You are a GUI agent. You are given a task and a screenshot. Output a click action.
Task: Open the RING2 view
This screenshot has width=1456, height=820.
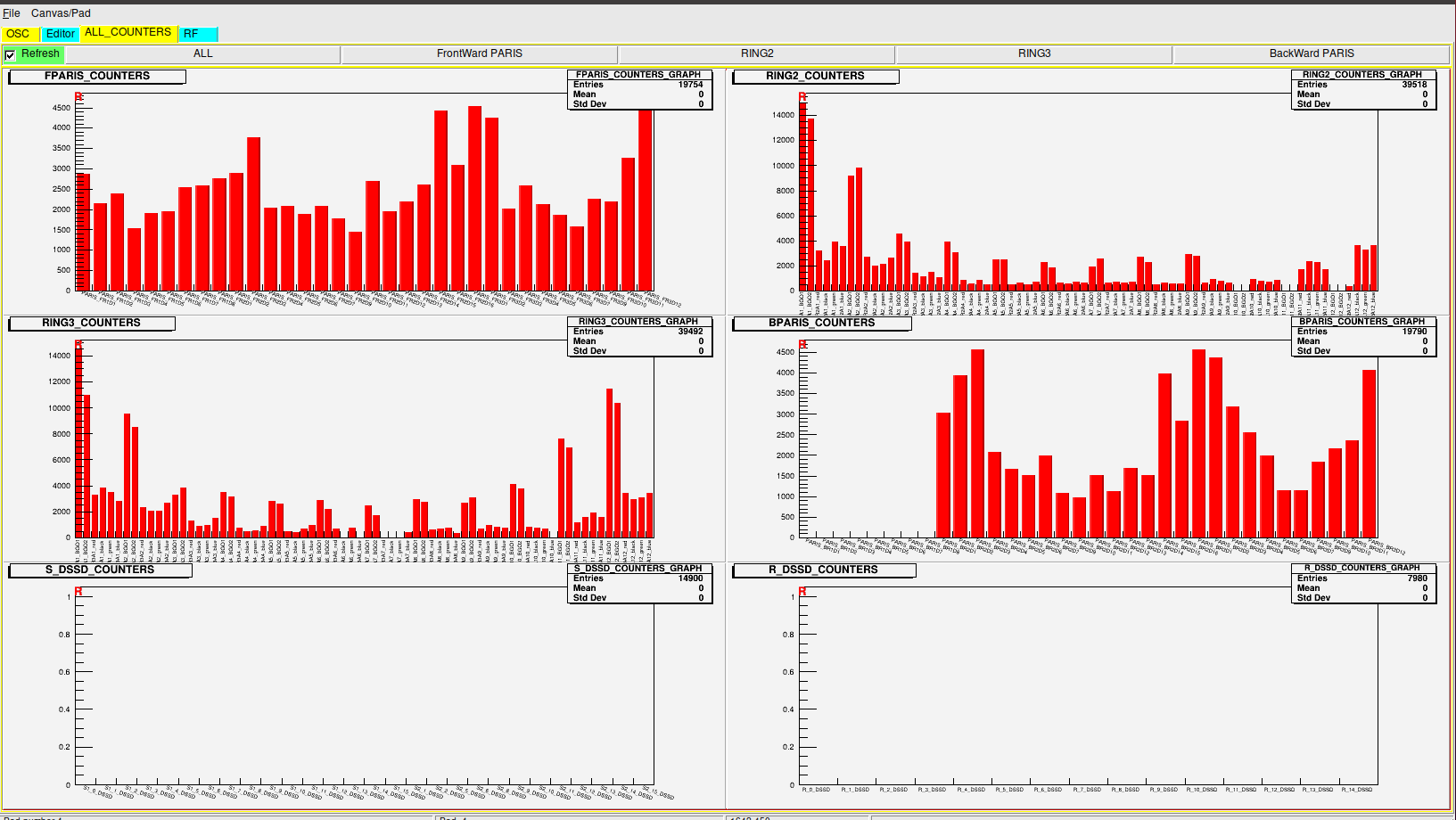(x=757, y=53)
